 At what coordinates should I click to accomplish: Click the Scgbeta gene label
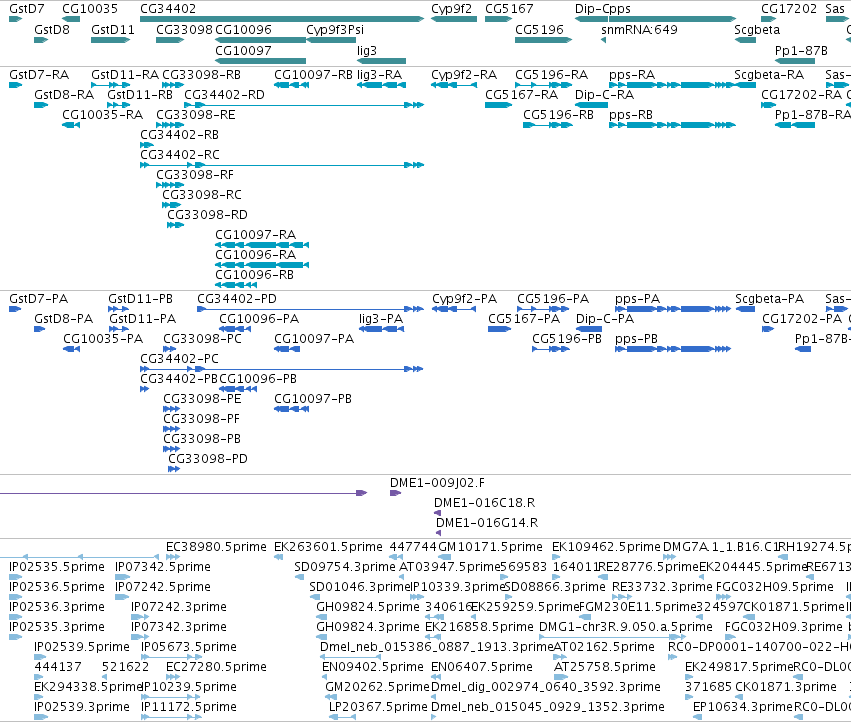pyautogui.click(x=757, y=29)
